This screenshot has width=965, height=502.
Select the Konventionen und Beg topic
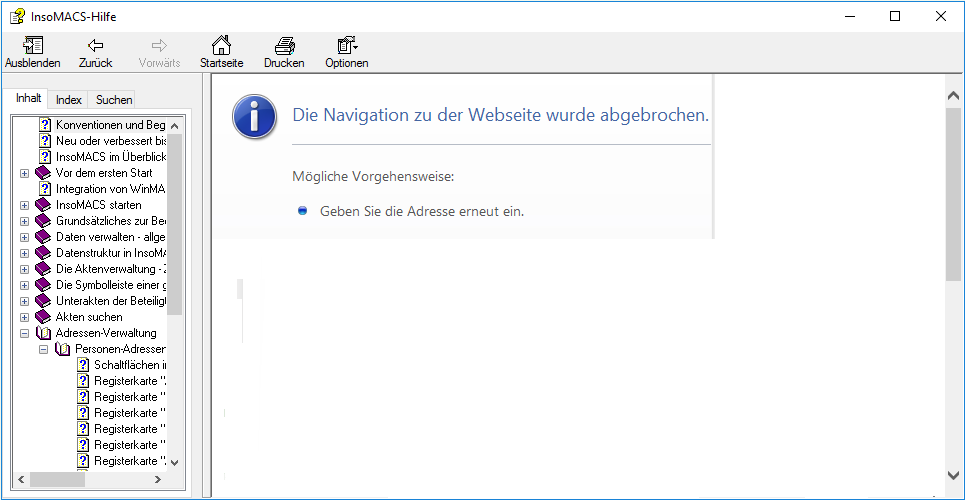(x=110, y=125)
